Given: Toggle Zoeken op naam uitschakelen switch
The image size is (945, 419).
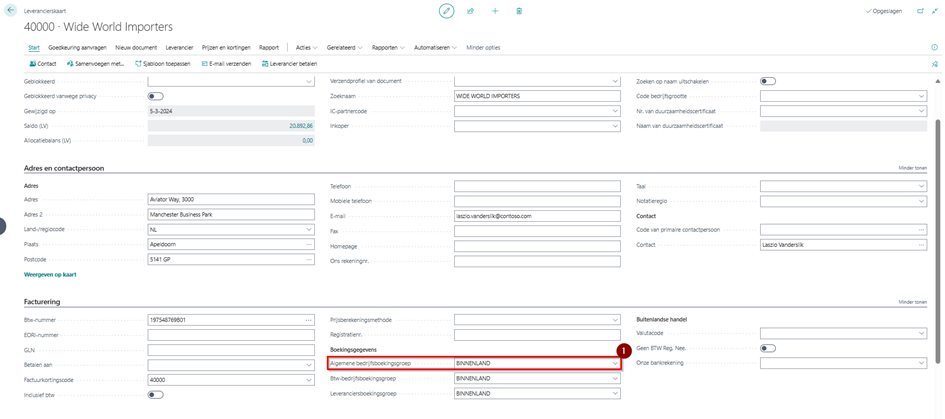Looking at the screenshot, I should click(x=767, y=81).
